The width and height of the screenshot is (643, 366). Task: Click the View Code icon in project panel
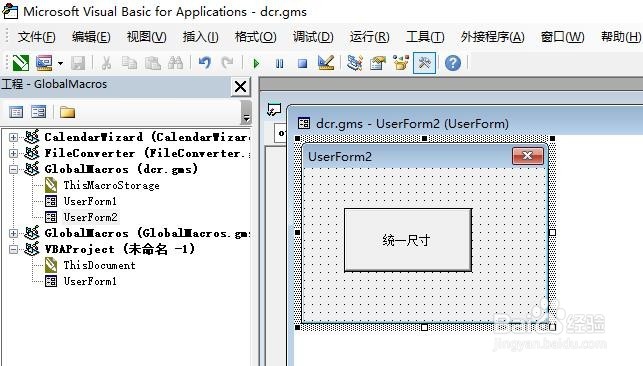[16, 112]
